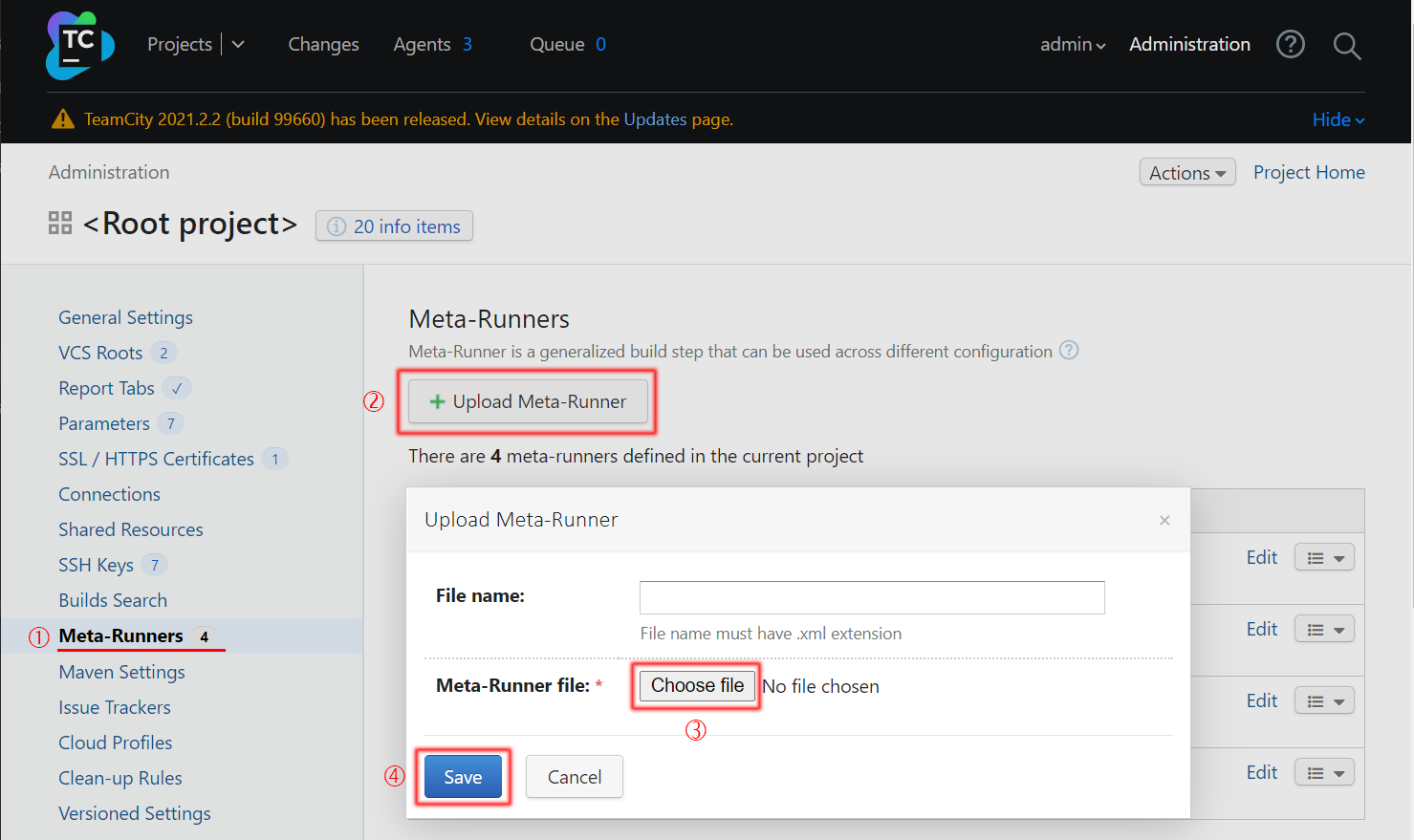Click the help icon beside Meta-Runner description
The height and width of the screenshot is (840, 1414).
pos(1069,351)
